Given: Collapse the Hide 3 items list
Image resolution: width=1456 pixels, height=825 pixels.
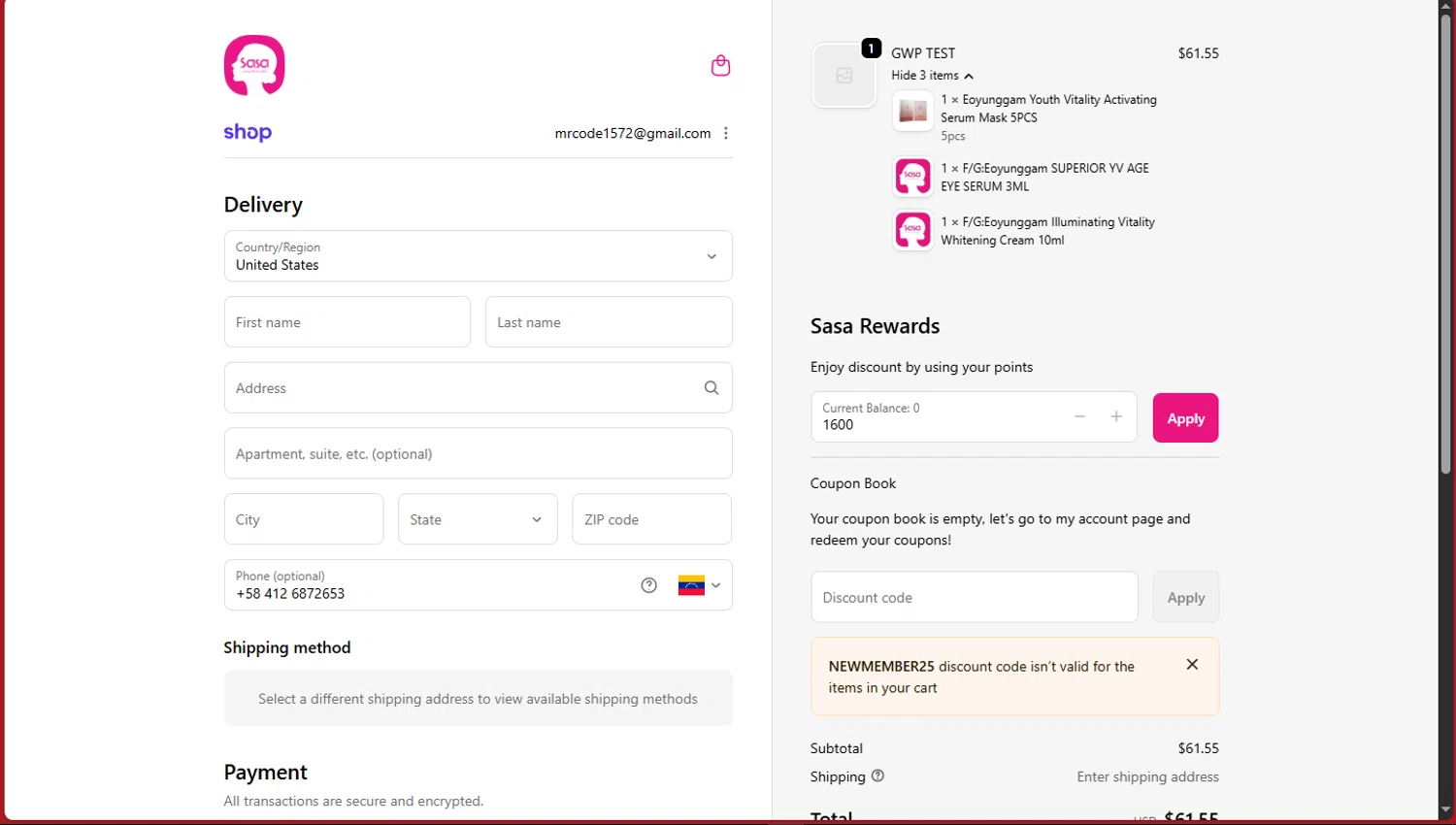Looking at the screenshot, I should click(932, 76).
